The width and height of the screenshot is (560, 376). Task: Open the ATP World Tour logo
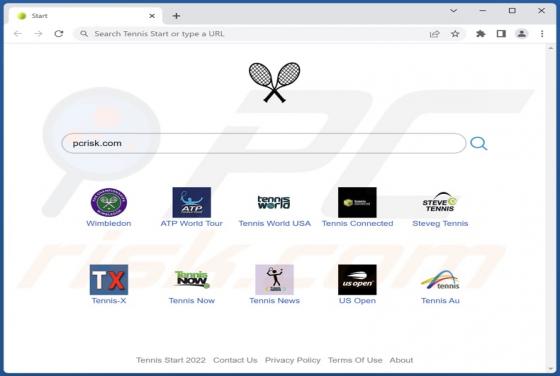(191, 202)
